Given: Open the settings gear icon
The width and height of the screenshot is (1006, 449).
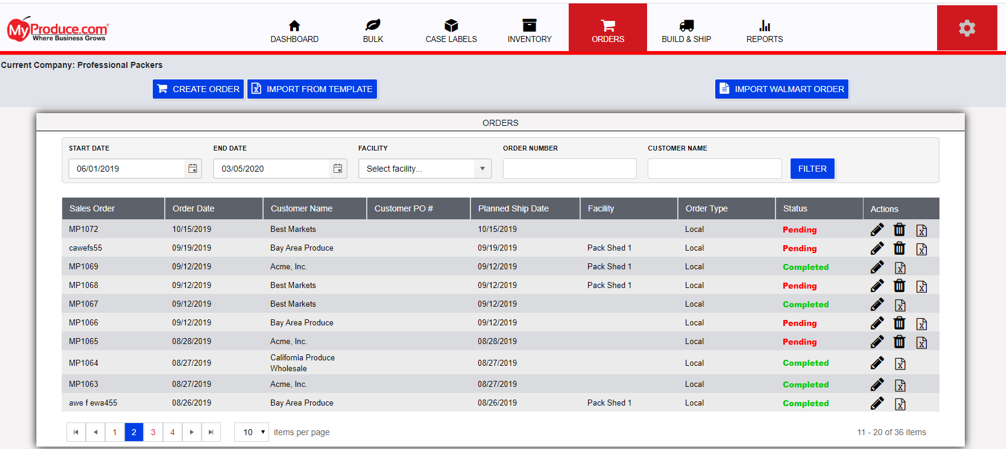Looking at the screenshot, I should 966,28.
